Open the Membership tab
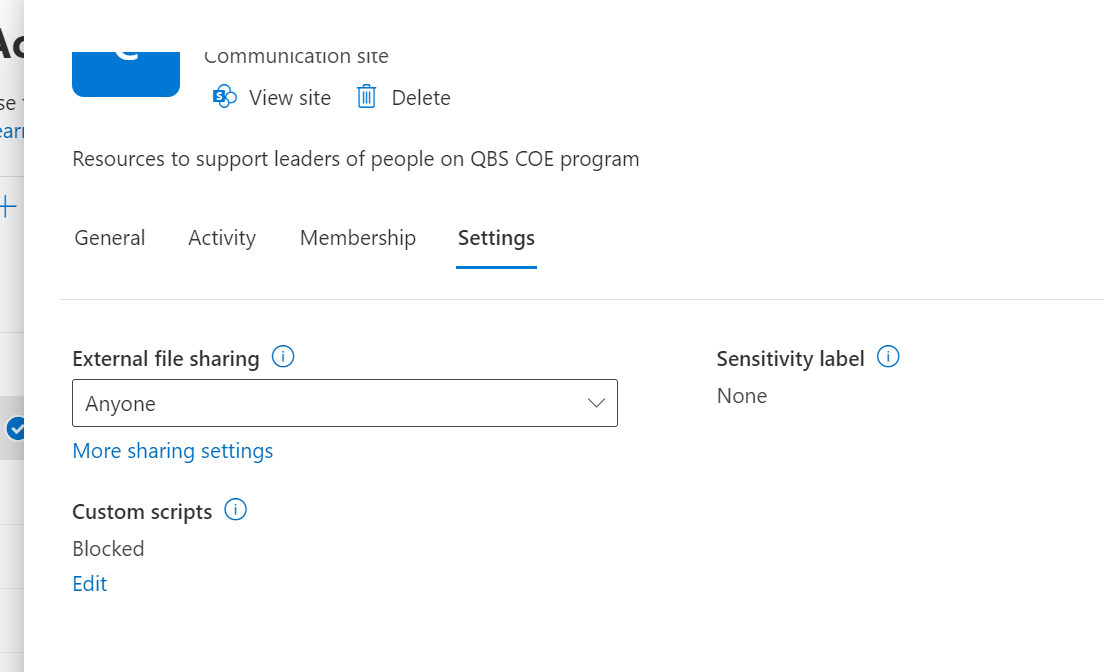 click(x=358, y=238)
